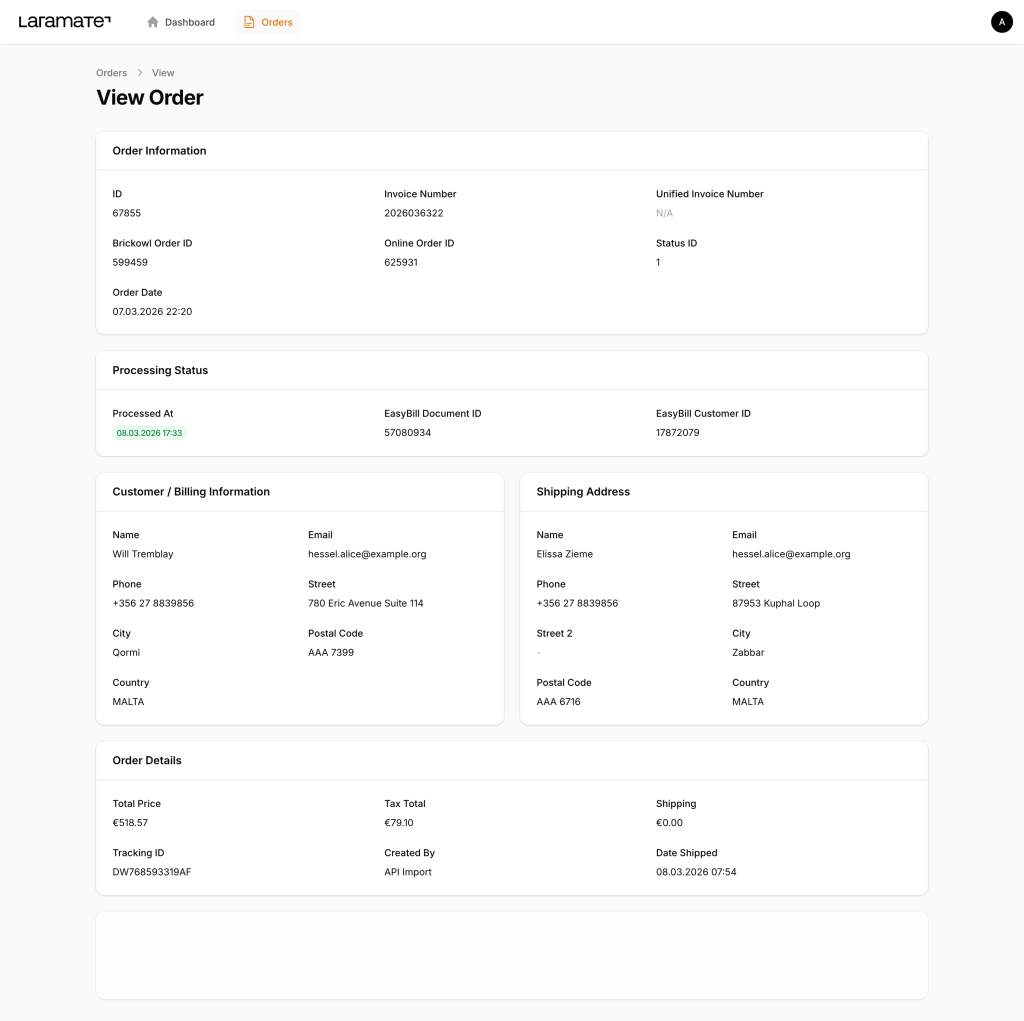
Task: Click the View Order page title
Action: [150, 97]
